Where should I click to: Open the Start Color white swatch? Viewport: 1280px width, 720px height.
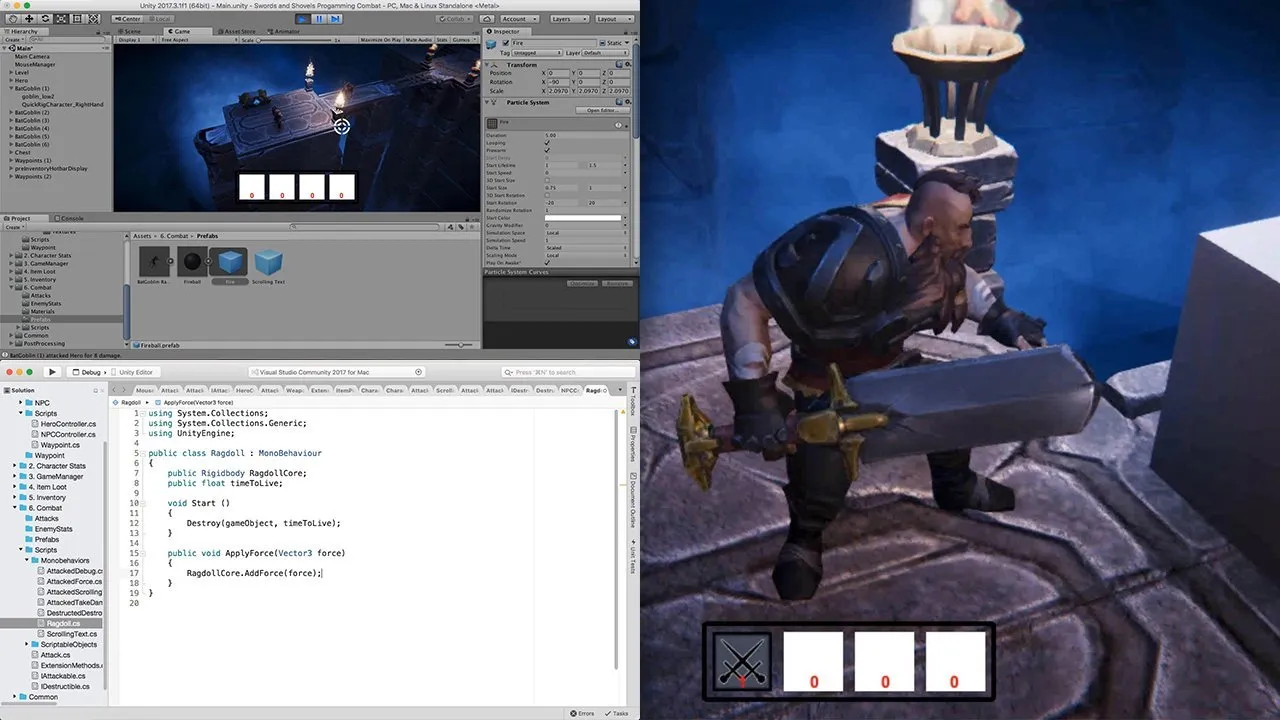582,217
